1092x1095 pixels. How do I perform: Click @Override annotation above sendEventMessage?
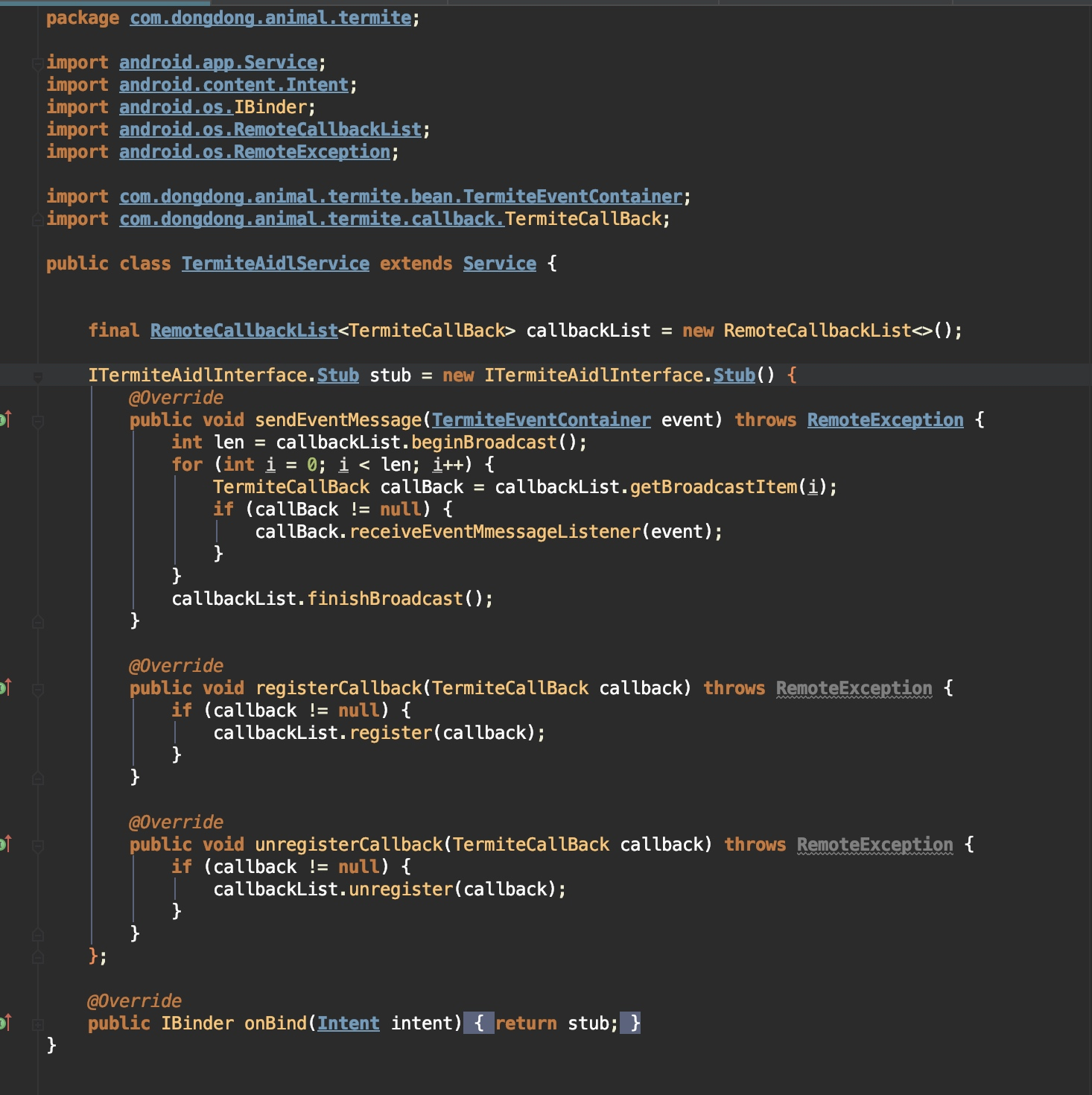[177, 398]
